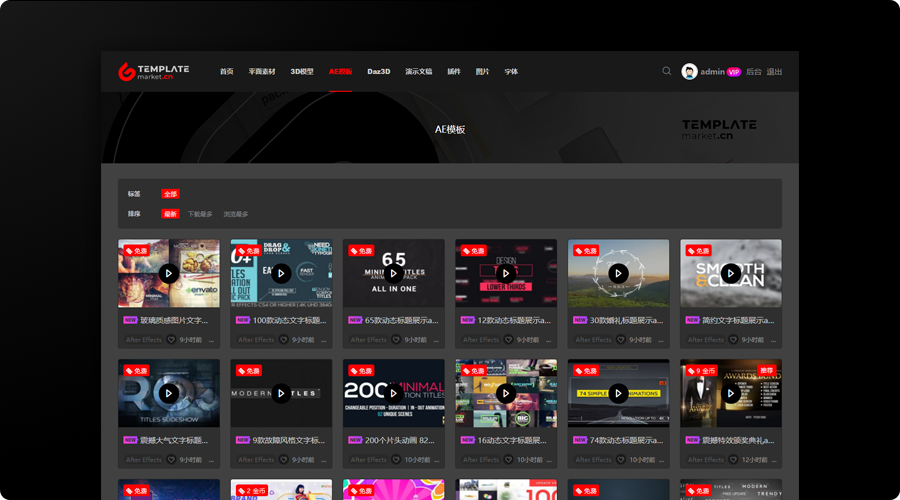Play preview of 震撼大气文字标题 template
Image resolution: width=900 pixels, height=500 pixels.
(169, 393)
